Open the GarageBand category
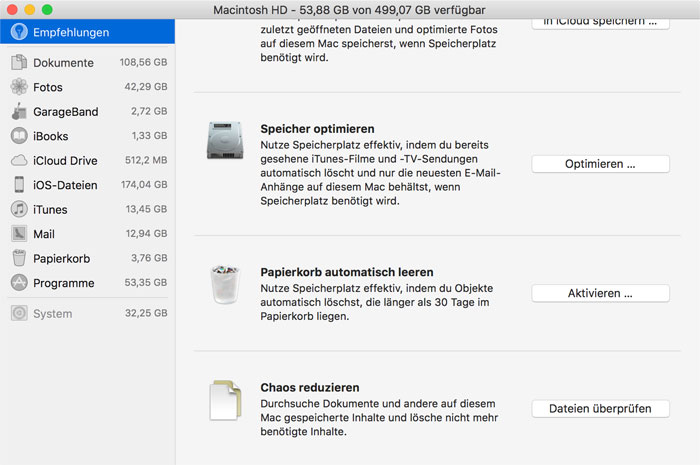This screenshot has height=465, width=700. point(88,111)
